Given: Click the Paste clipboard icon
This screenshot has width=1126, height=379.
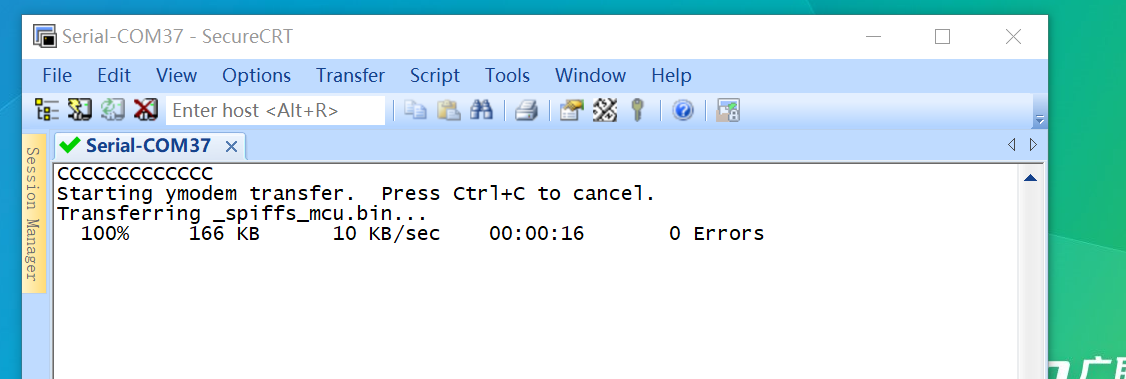Looking at the screenshot, I should coord(449,110).
